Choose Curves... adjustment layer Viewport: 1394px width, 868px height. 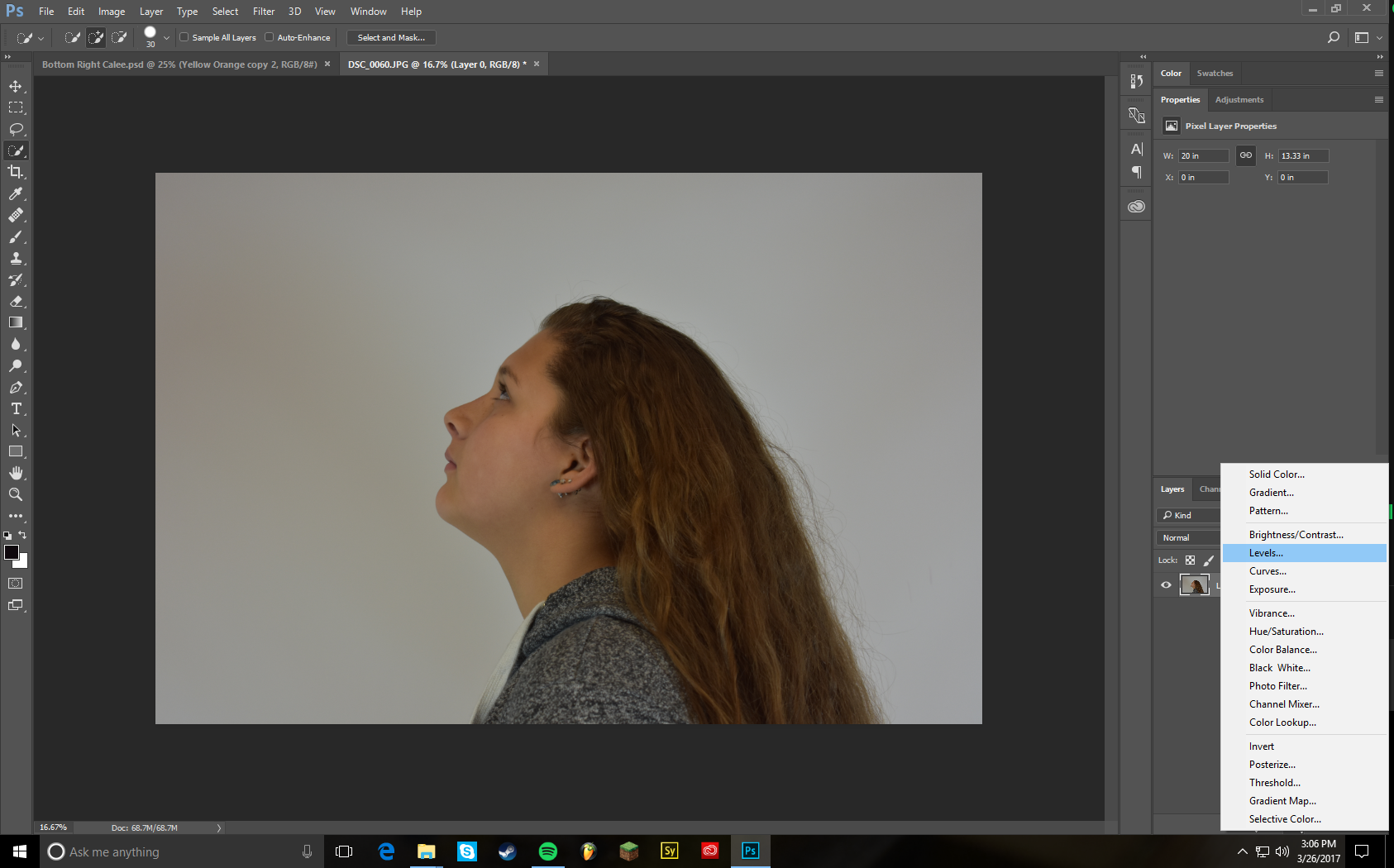point(1304,571)
